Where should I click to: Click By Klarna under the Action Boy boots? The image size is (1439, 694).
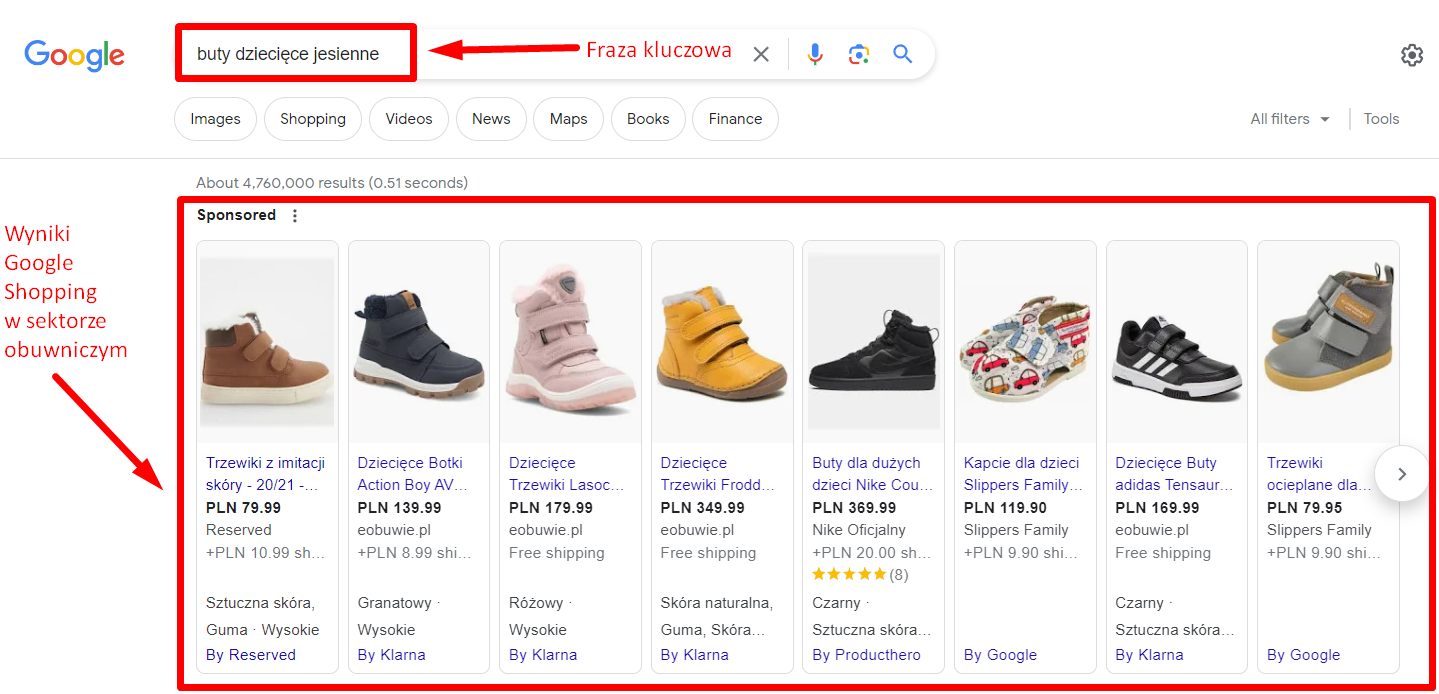[x=391, y=655]
